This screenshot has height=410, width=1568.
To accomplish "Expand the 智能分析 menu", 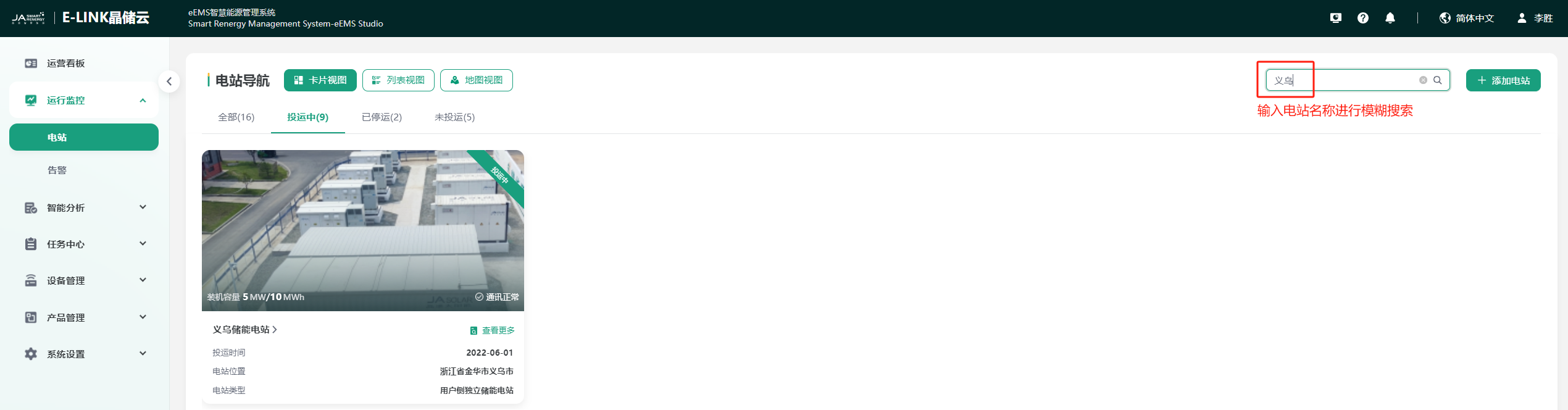I will pos(84,207).
